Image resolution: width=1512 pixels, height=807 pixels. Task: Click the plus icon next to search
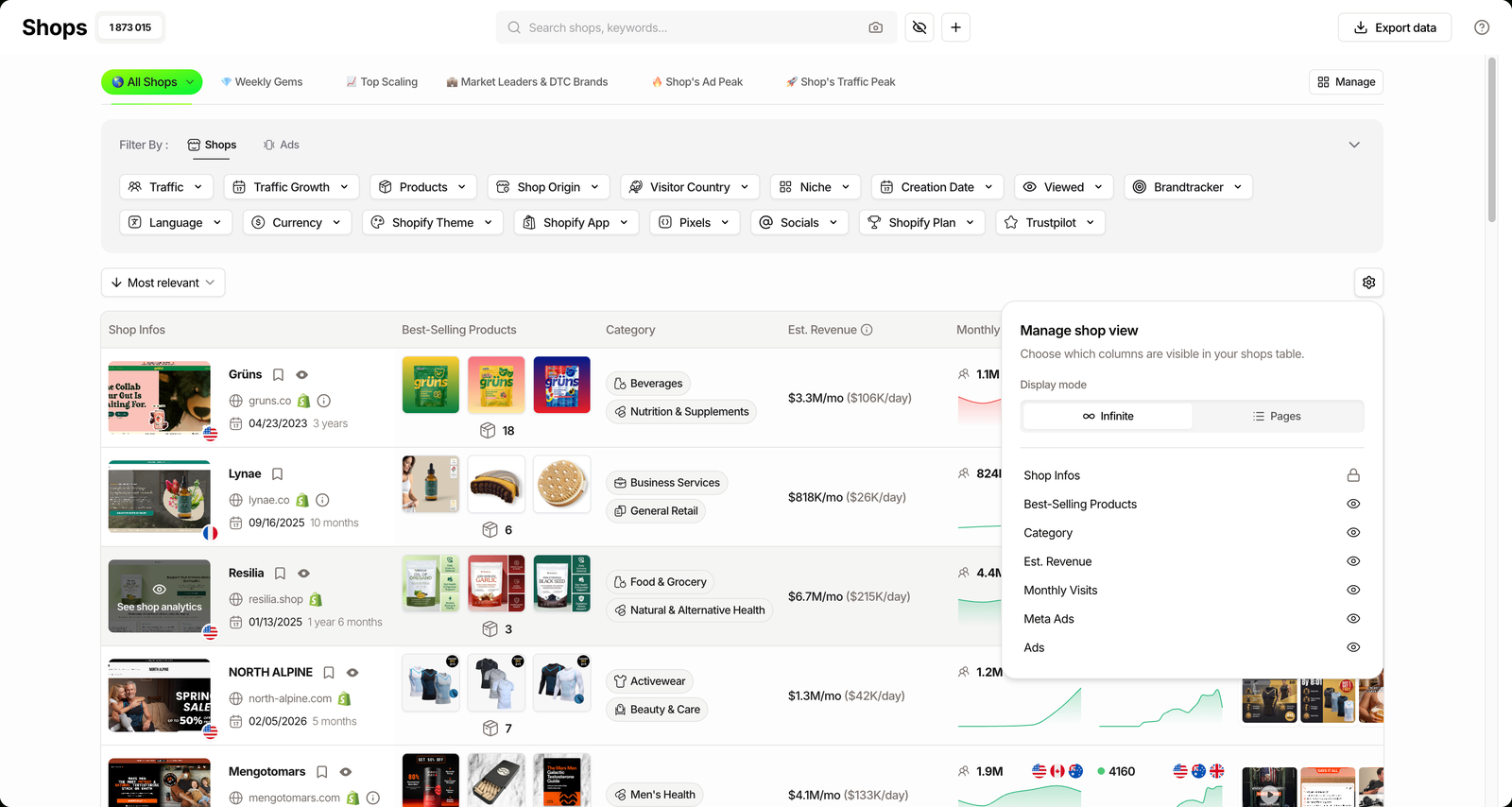click(955, 27)
